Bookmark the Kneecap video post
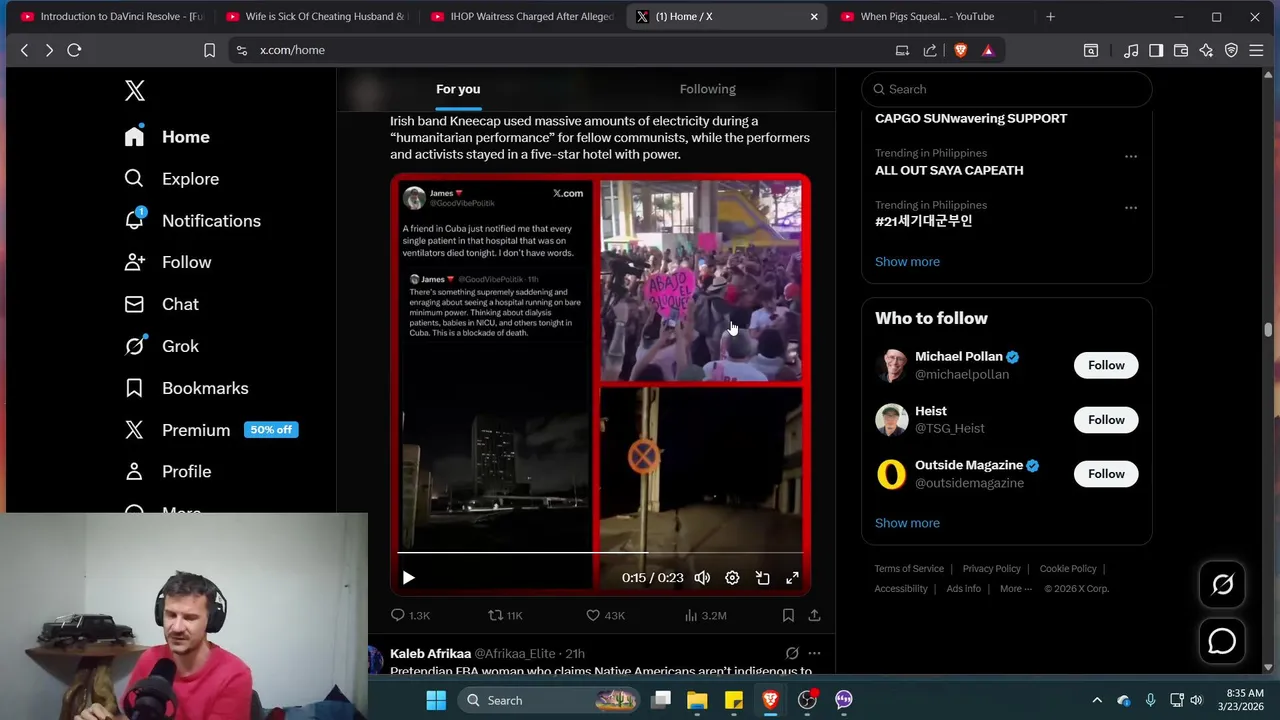Screen dimensions: 1280x720 pyautogui.click(x=788, y=615)
